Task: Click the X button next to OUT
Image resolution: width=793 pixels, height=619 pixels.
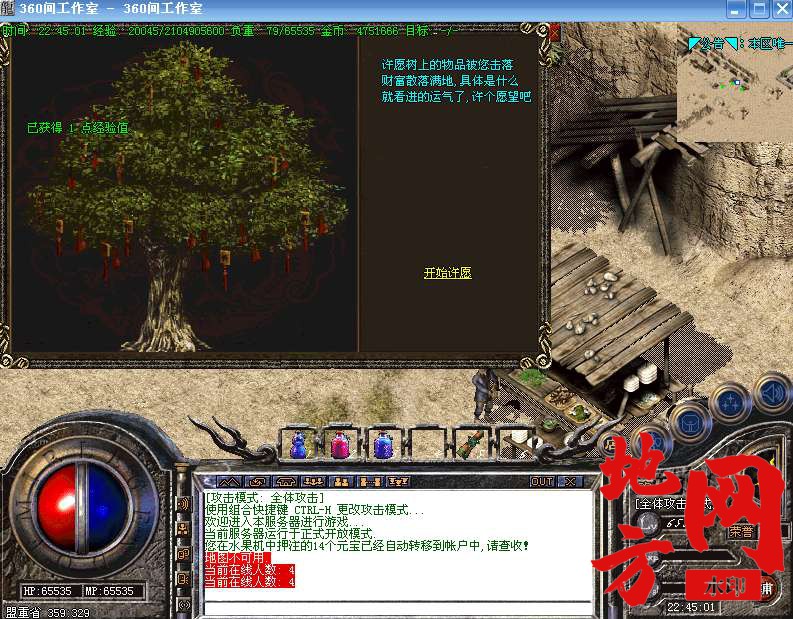Action: [x=570, y=482]
